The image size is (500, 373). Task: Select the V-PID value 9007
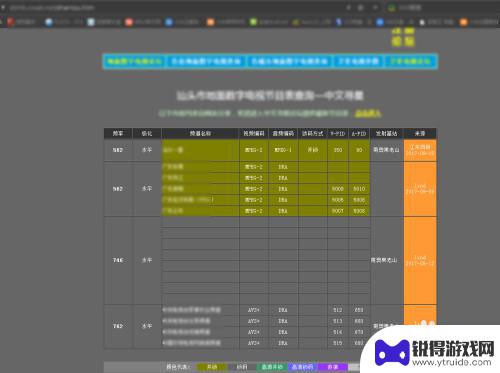click(338, 211)
